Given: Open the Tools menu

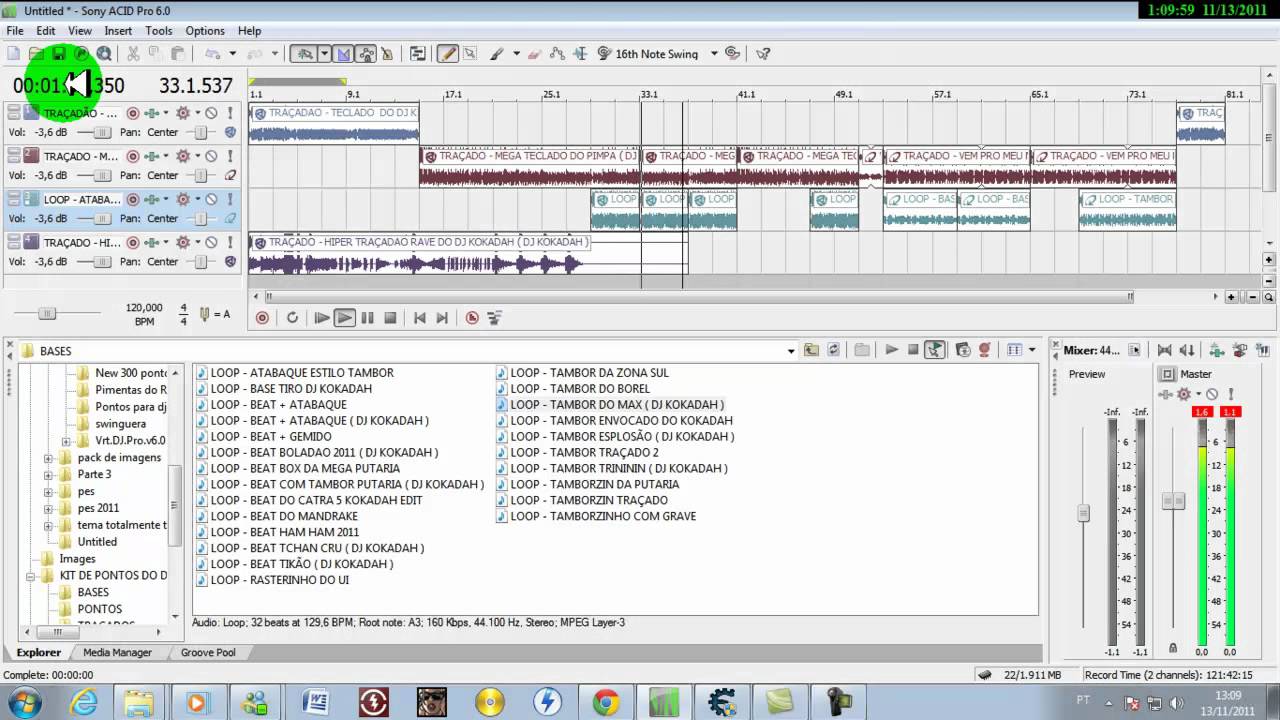Looking at the screenshot, I should coord(159,31).
